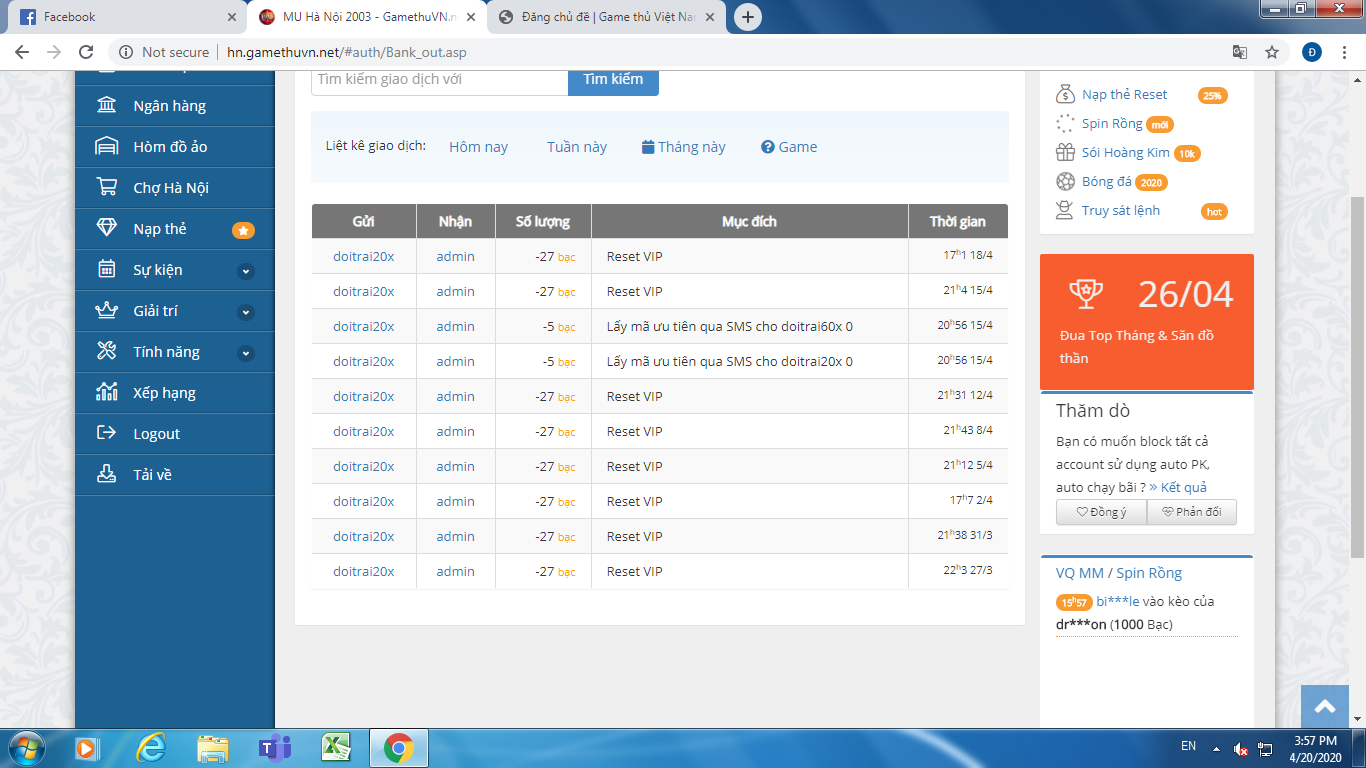Click the bank icon beside Ngân hàng

click(106, 106)
